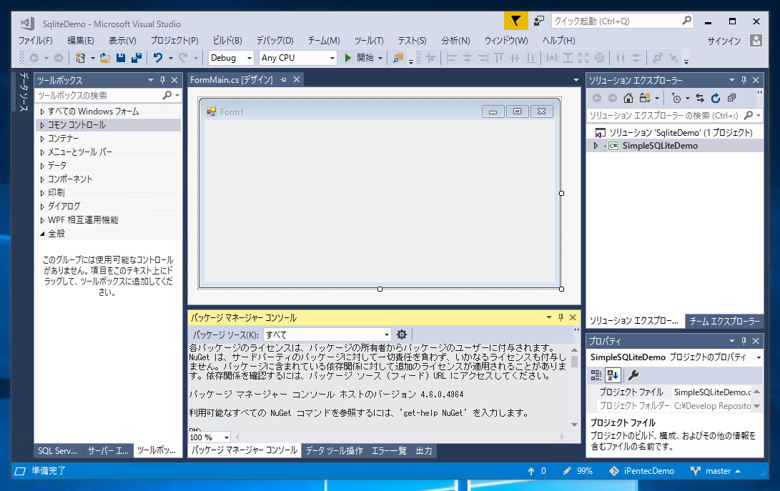Click the Undo arrow icon

(158, 58)
